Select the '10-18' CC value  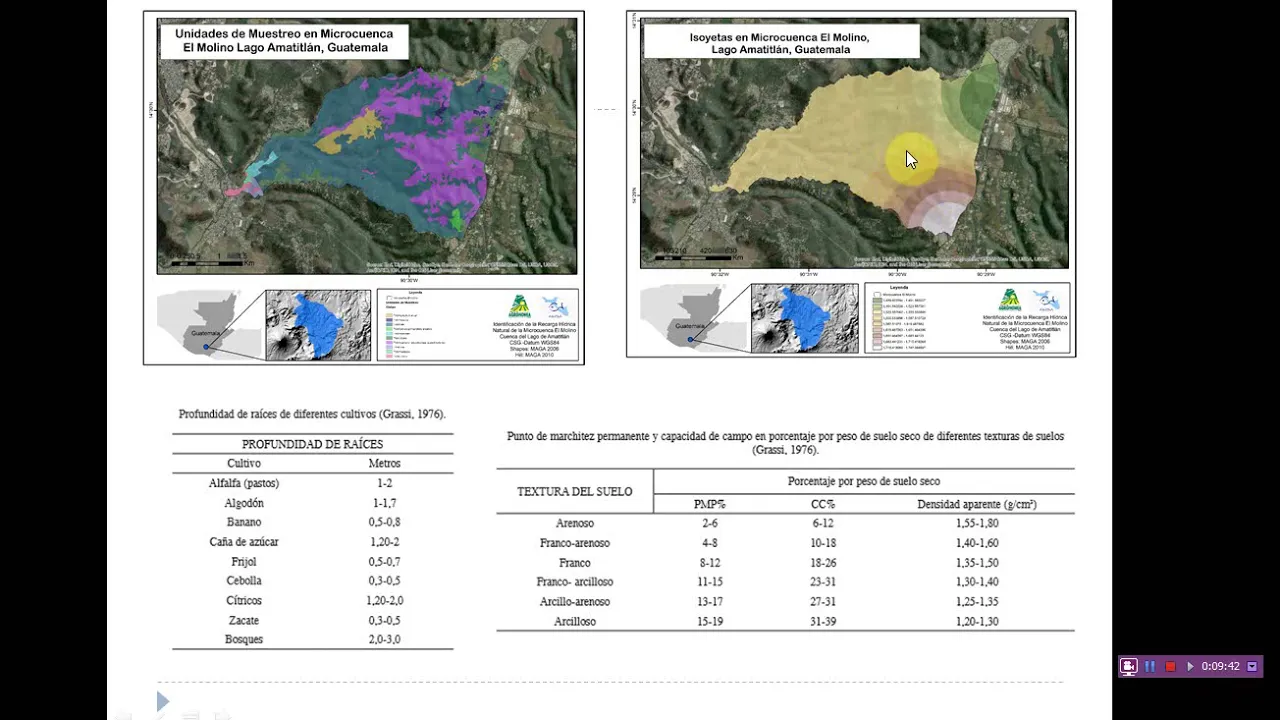(823, 543)
